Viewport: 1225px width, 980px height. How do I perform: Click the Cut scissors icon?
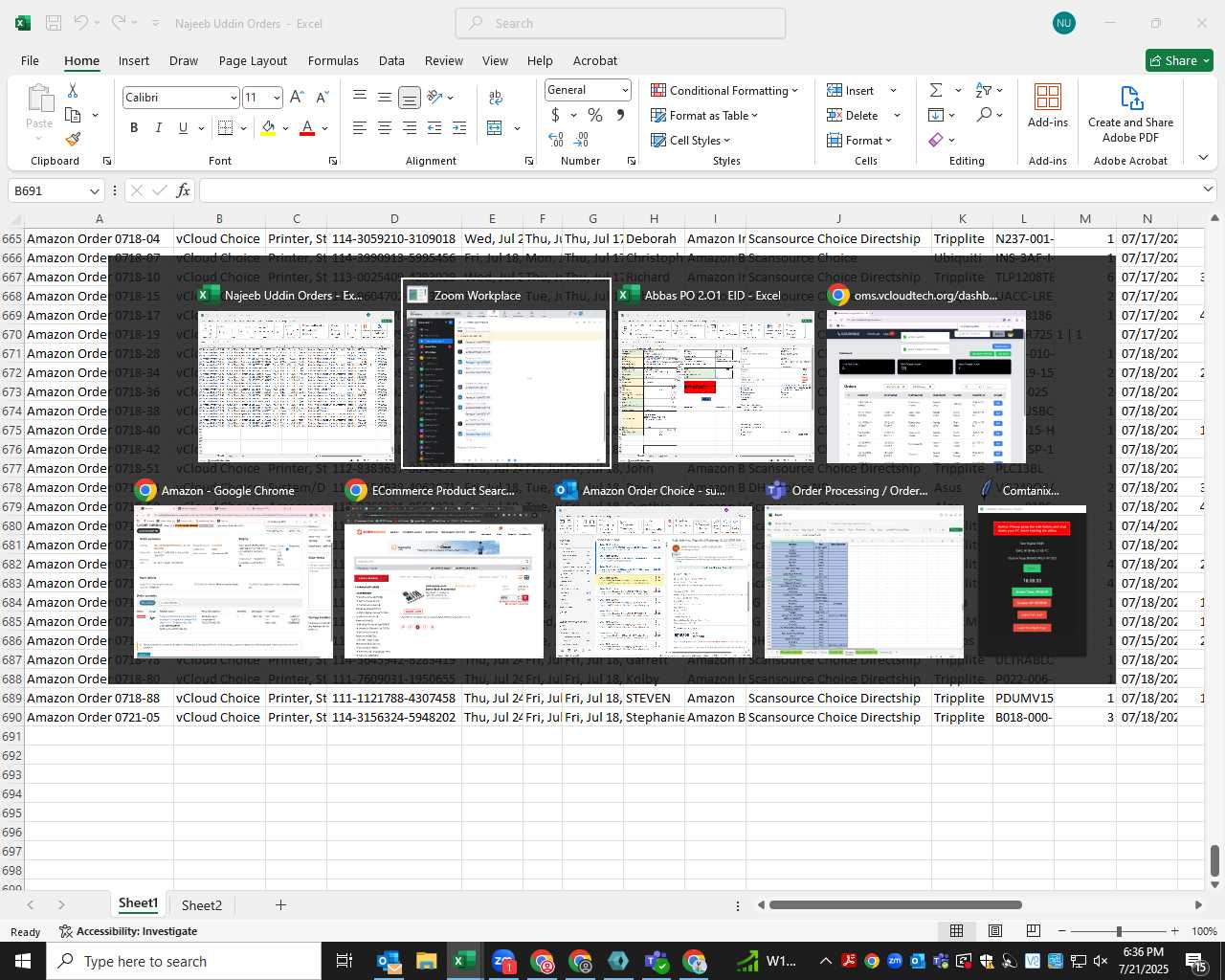[x=73, y=90]
